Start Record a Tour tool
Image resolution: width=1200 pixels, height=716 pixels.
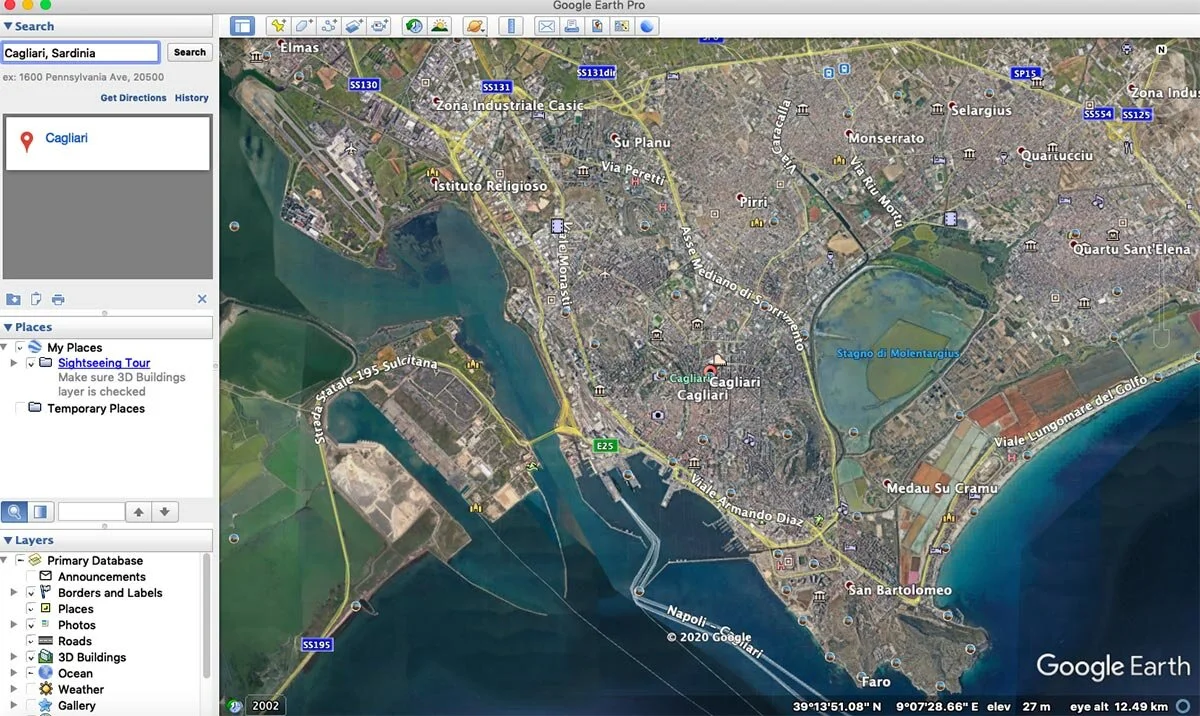[x=379, y=26]
